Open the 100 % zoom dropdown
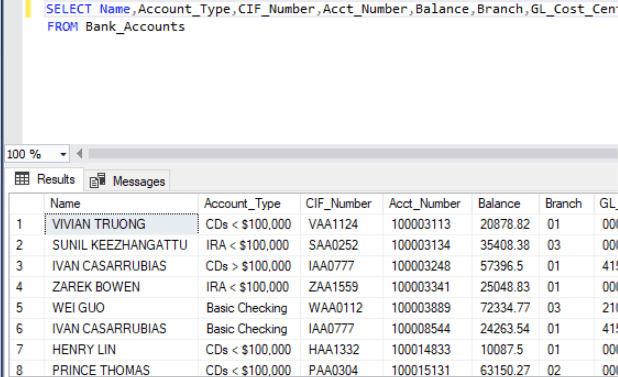 63,154
